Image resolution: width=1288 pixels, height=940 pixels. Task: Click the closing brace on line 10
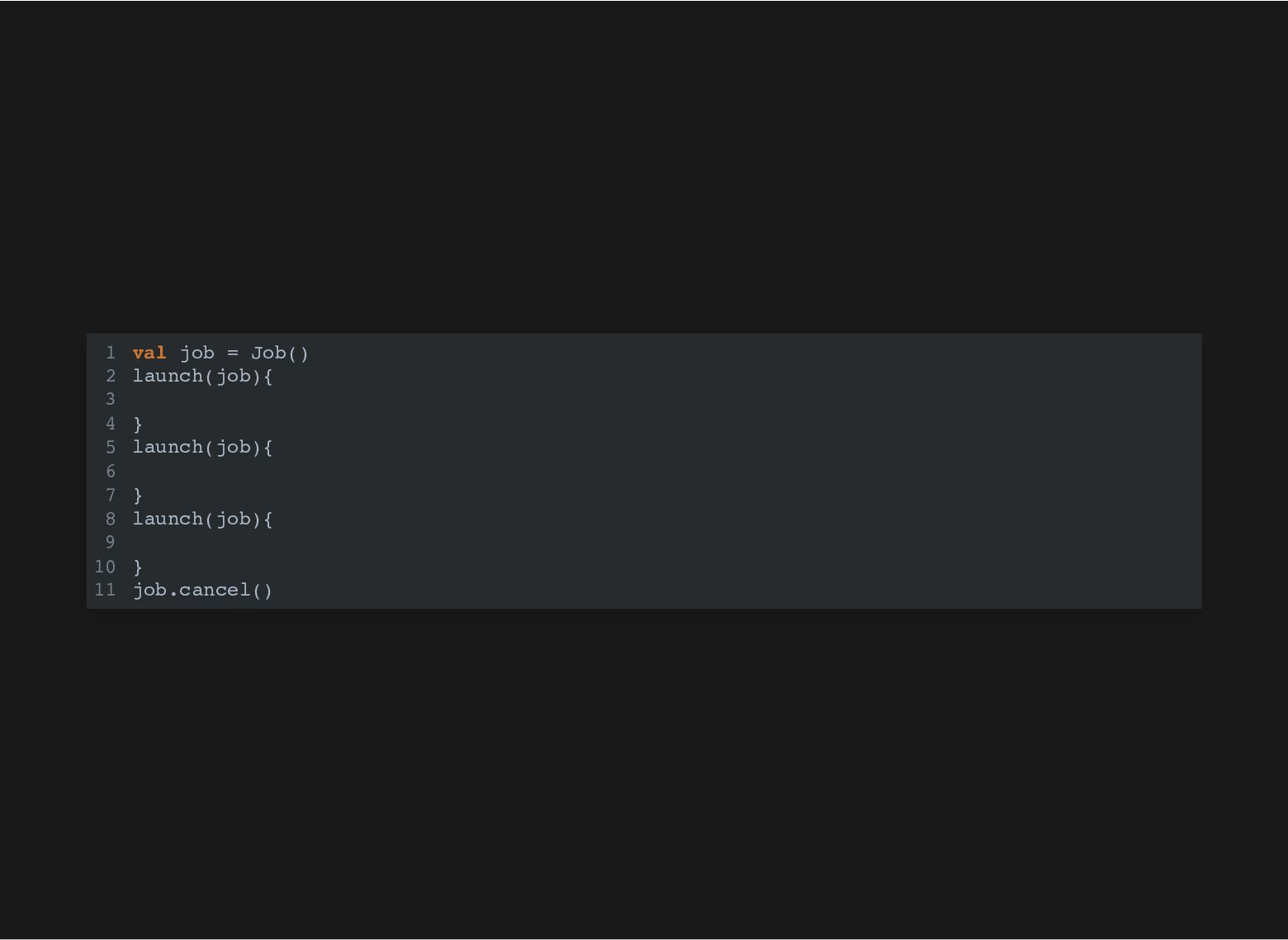[138, 567]
